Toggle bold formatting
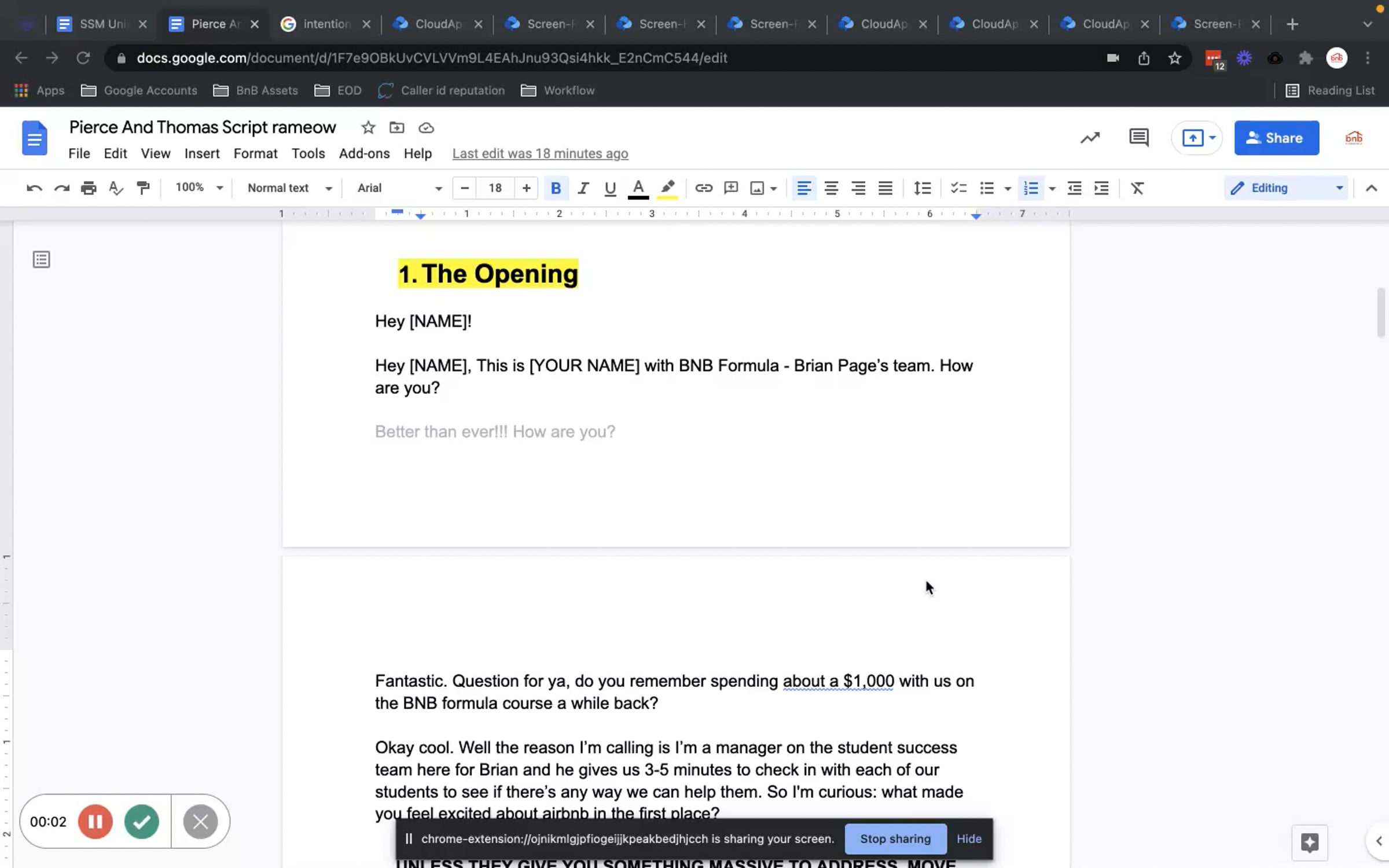The image size is (1389, 868). point(556,188)
